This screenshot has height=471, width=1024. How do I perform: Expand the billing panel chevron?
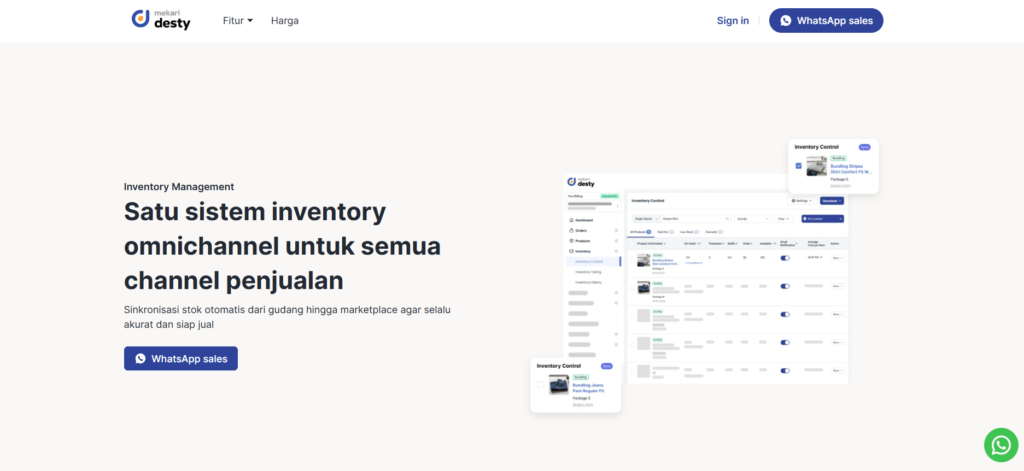[x=617, y=206]
